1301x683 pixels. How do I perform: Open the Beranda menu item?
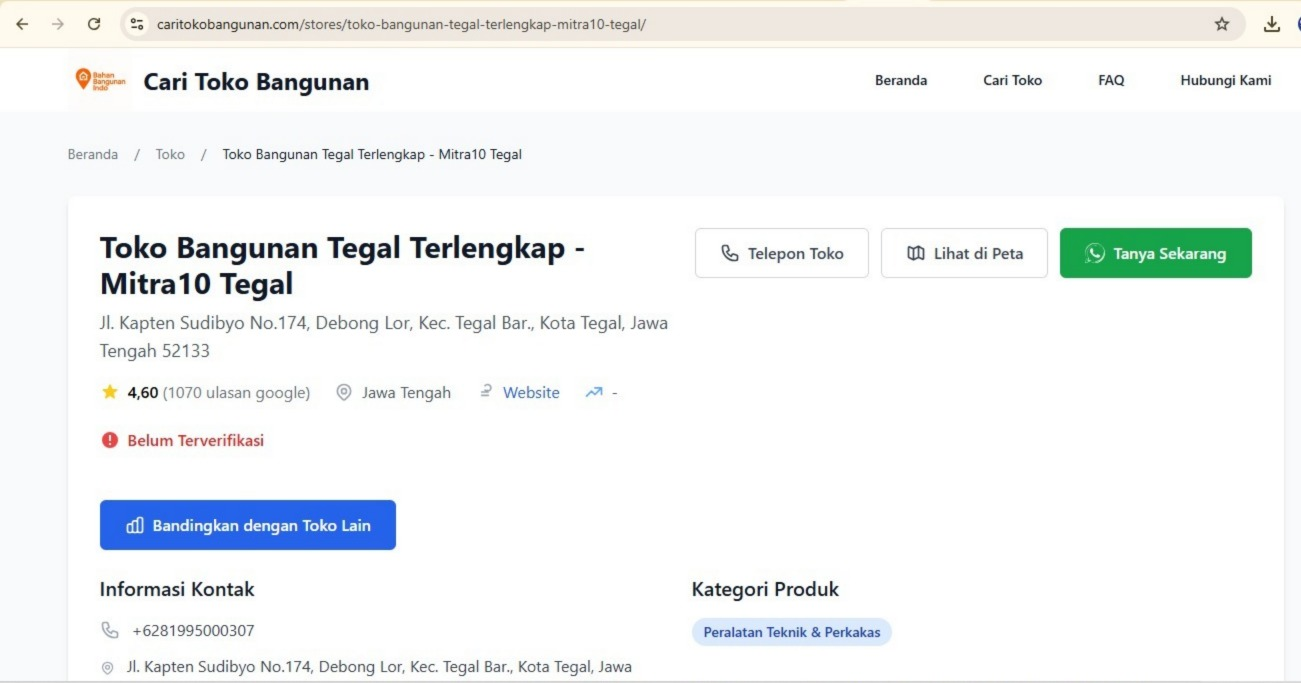[x=901, y=80]
